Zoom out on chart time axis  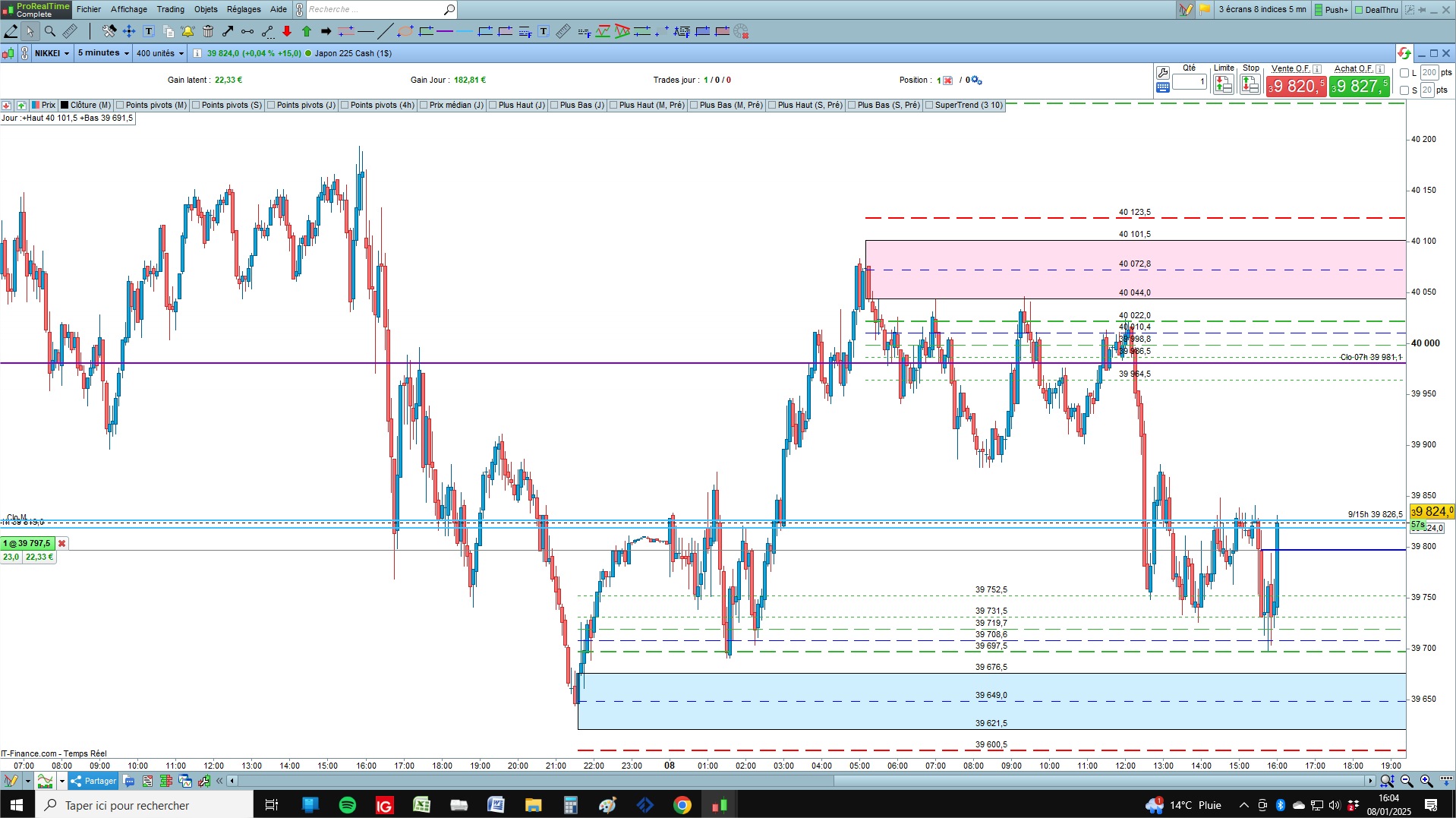(1407, 781)
